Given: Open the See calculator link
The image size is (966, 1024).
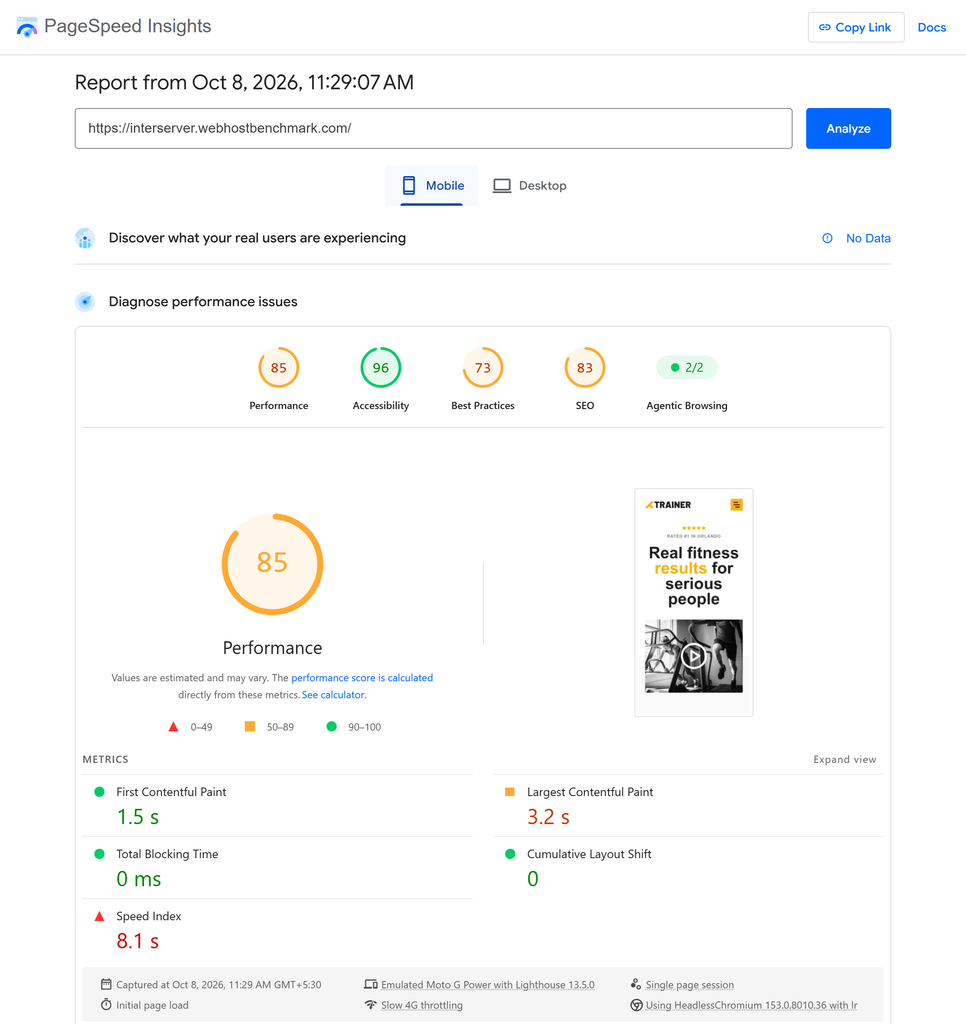Looking at the screenshot, I should coord(334,695).
